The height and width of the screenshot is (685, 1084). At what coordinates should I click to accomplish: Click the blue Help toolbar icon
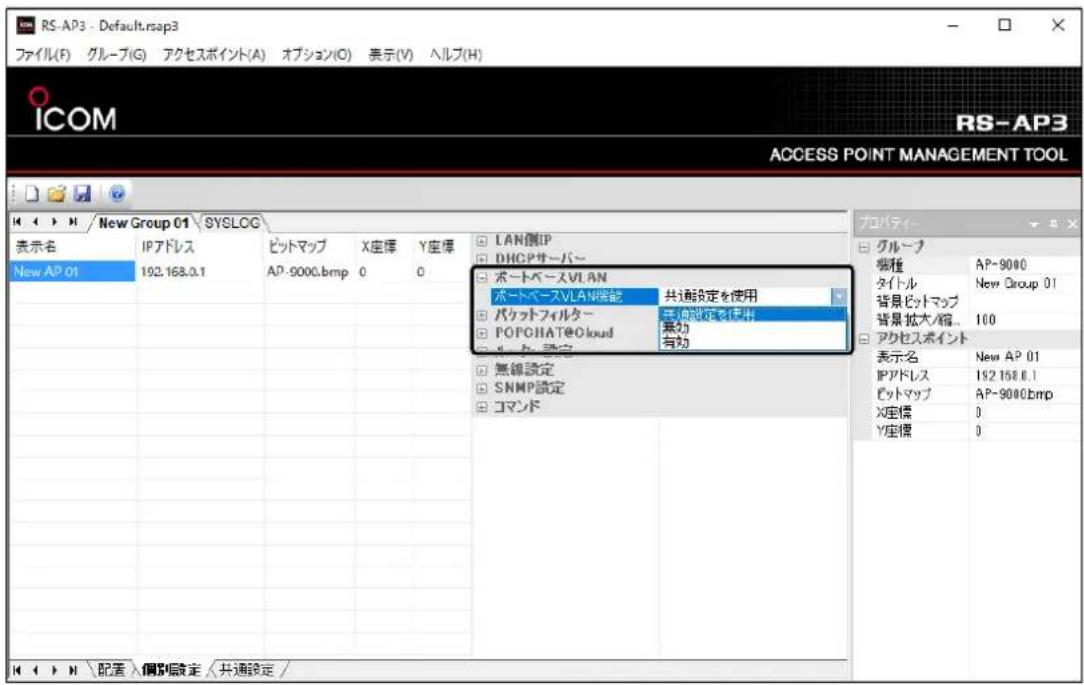[x=117, y=194]
